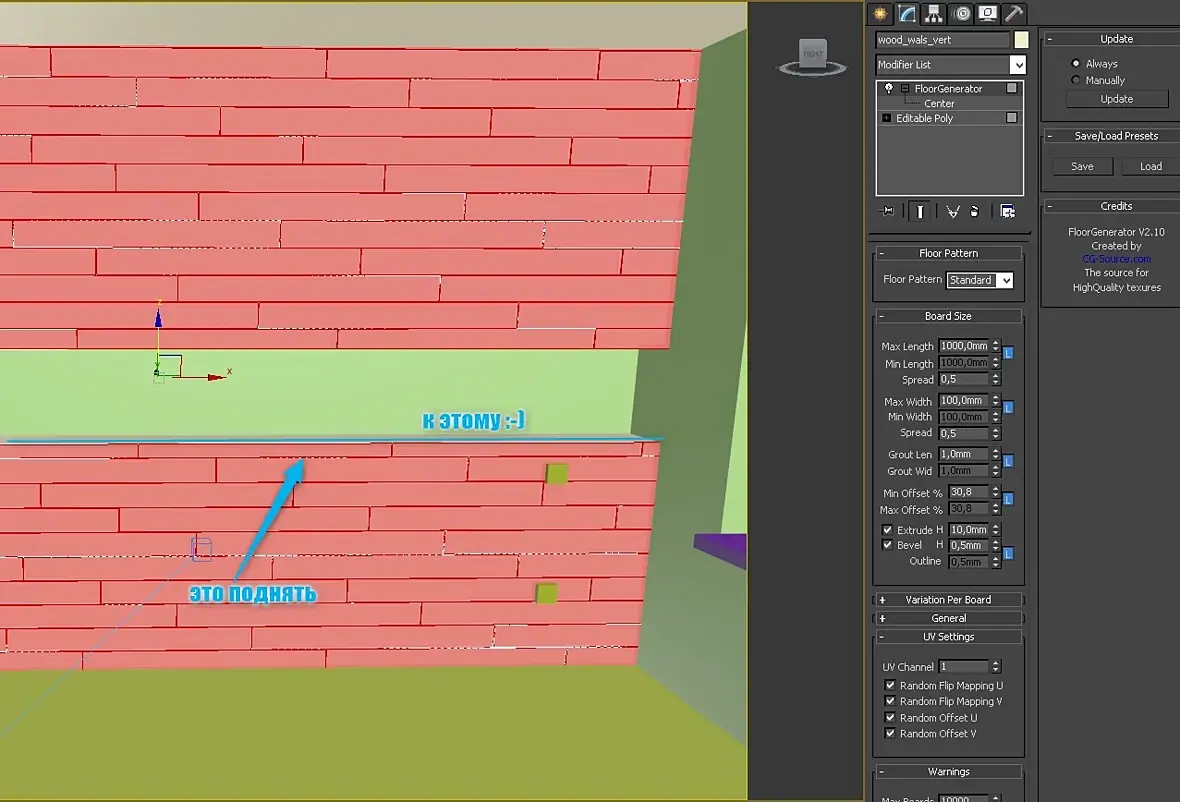Viewport: 1180px width, 802px height.
Task: Toggle Random Offset U checkbox
Action: [890, 718]
